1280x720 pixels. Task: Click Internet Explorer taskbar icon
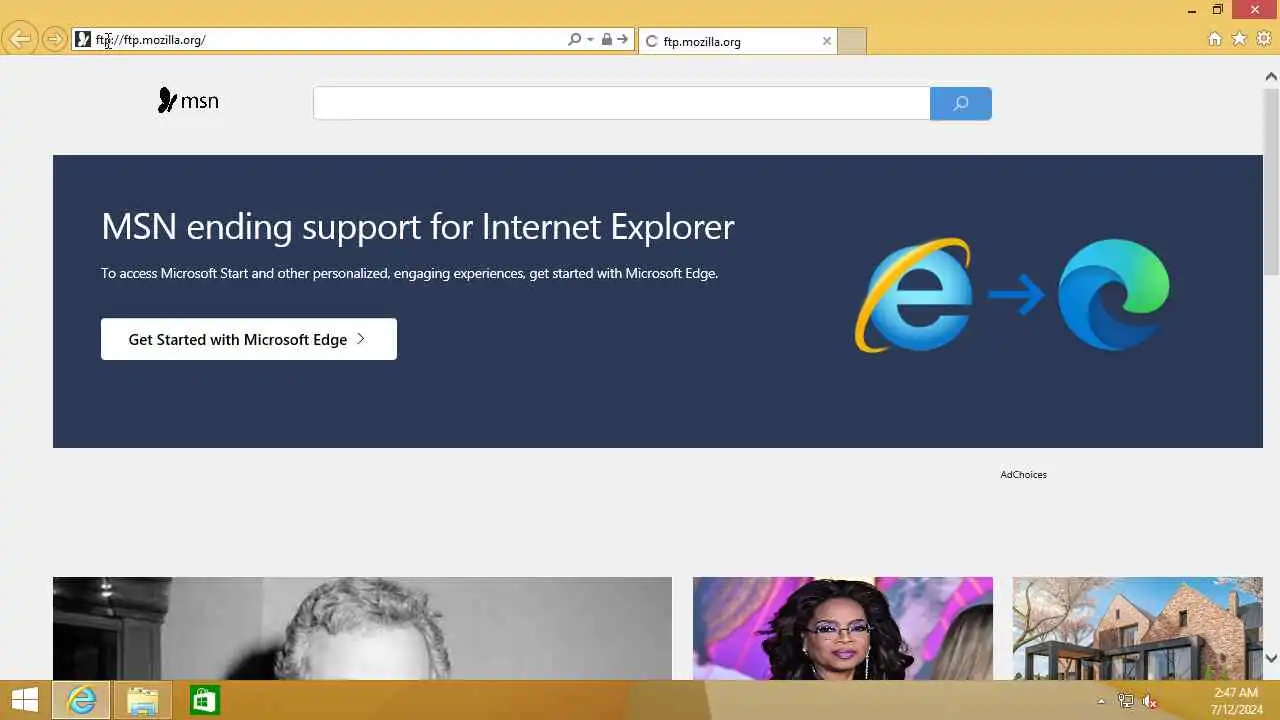[81, 700]
